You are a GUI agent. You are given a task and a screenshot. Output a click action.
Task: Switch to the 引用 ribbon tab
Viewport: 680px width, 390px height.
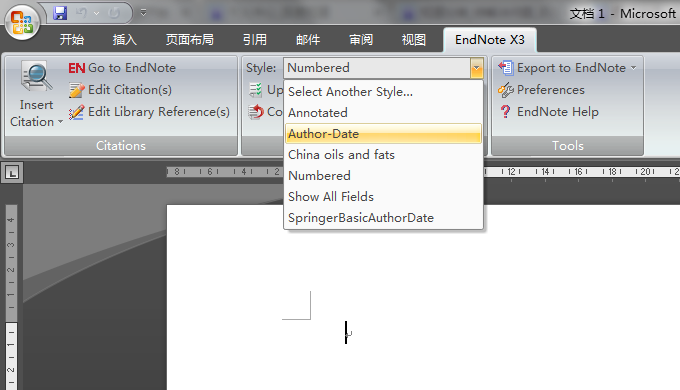(x=255, y=40)
